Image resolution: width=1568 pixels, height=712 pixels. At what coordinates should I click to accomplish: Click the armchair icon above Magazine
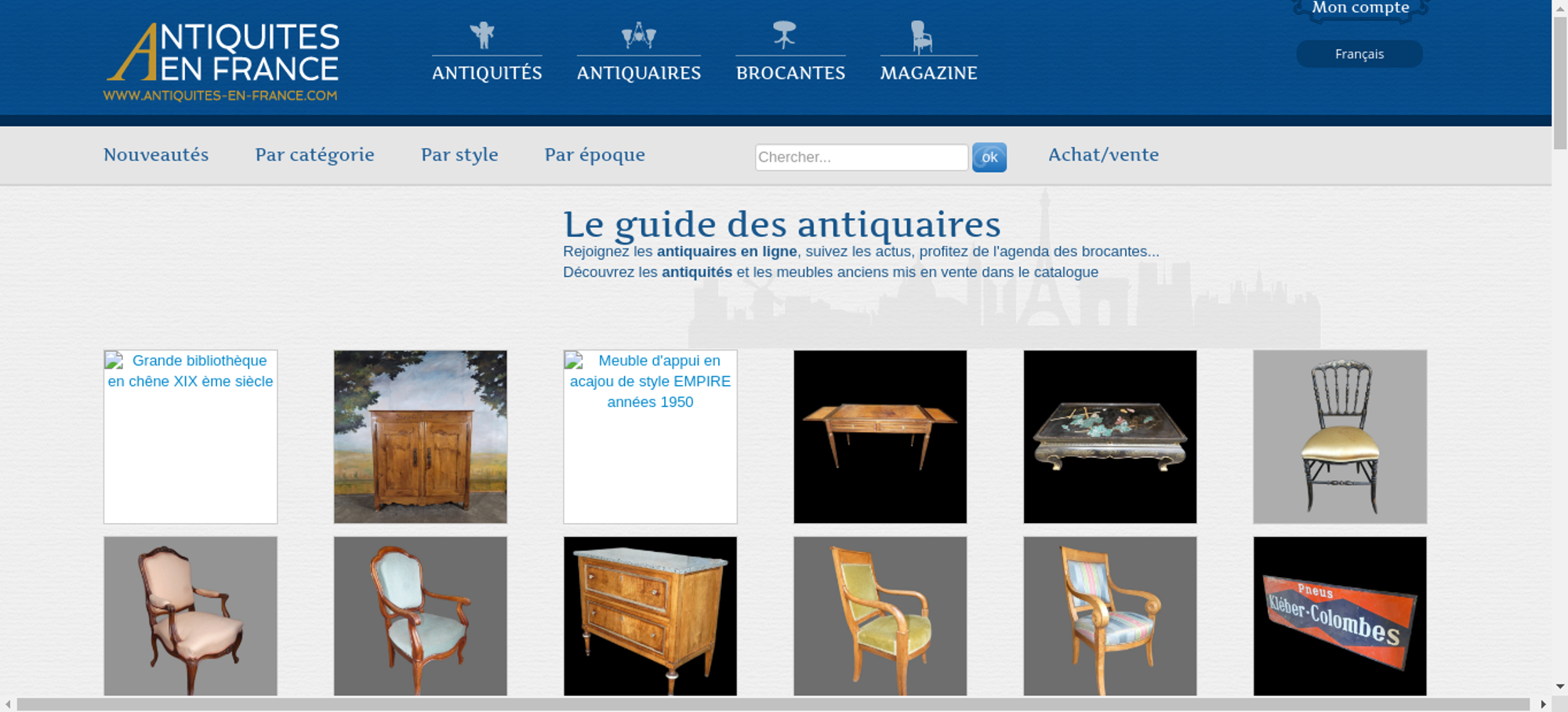[921, 37]
